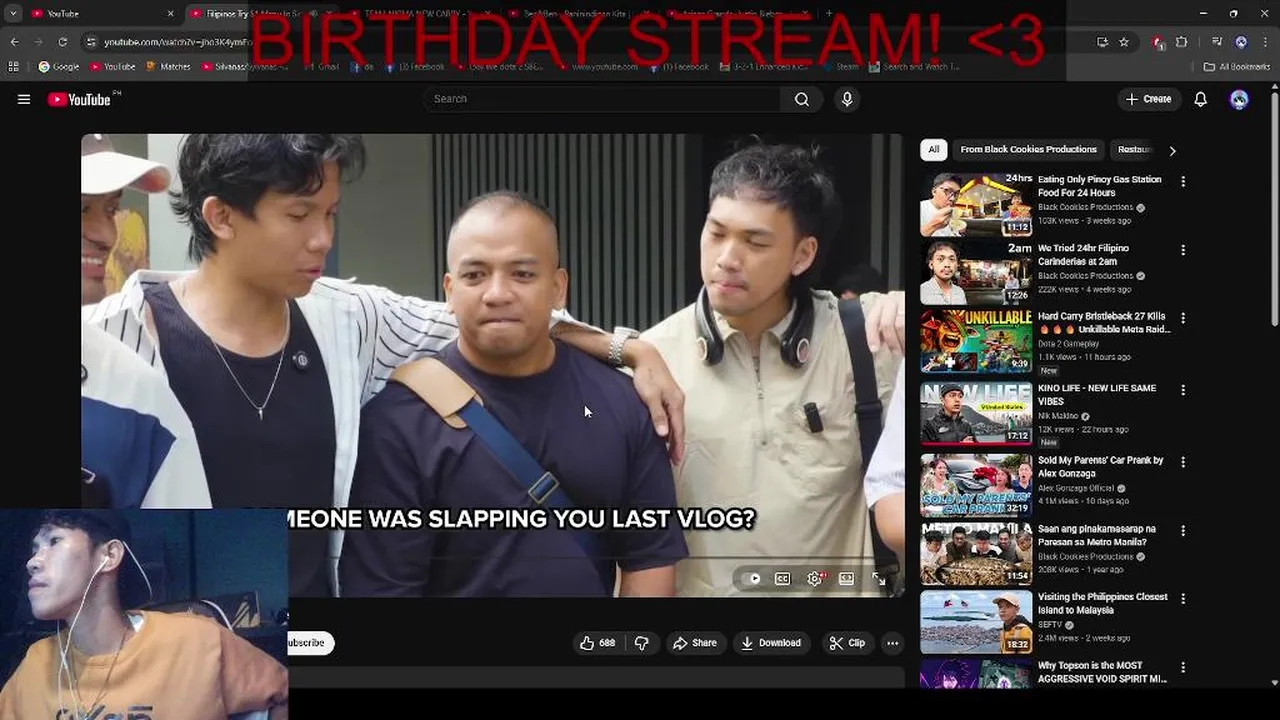Open the Google bookmark
This screenshot has width=1280, height=720.
(x=59, y=67)
